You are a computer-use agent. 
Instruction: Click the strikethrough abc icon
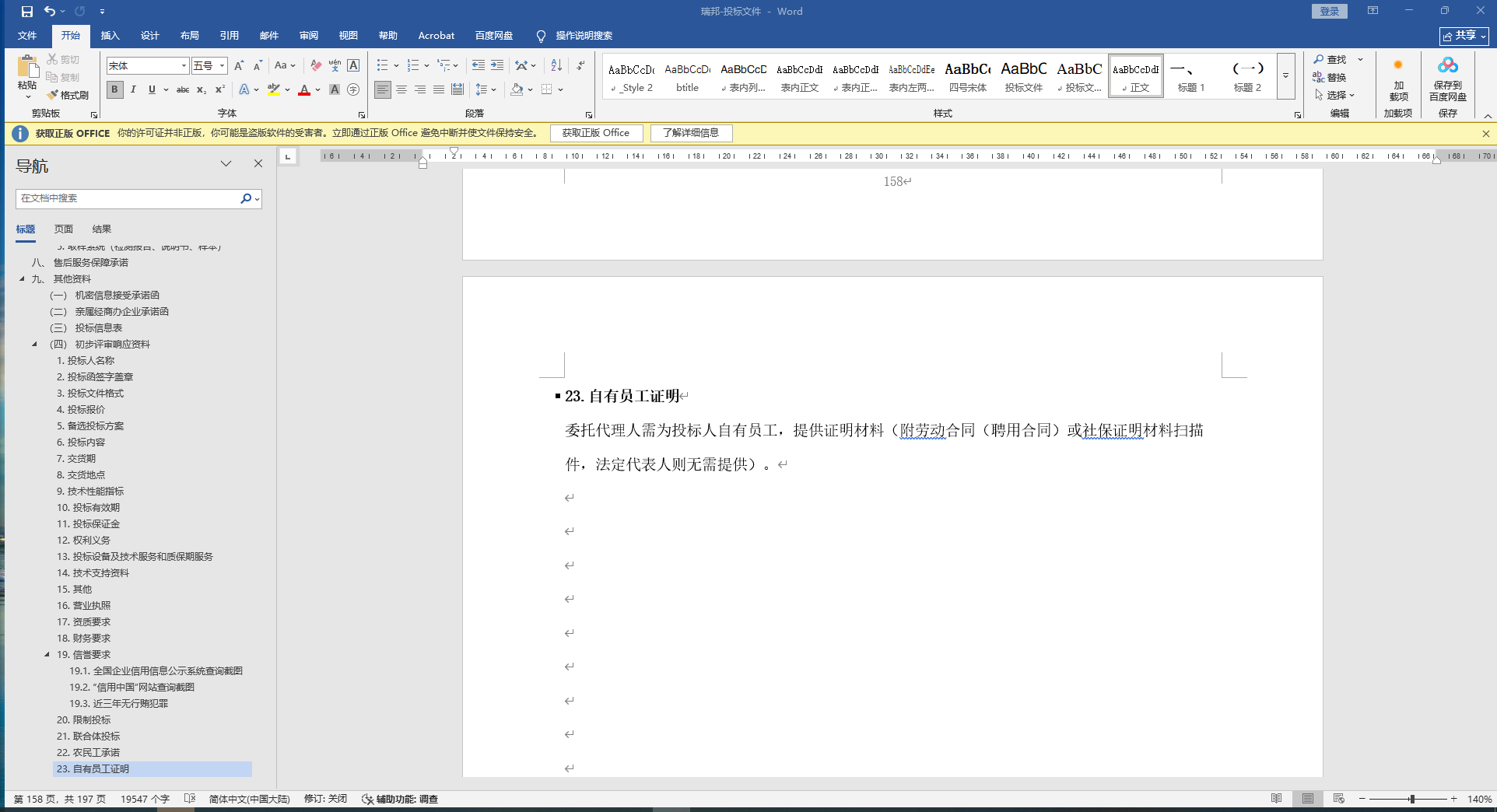point(183,90)
